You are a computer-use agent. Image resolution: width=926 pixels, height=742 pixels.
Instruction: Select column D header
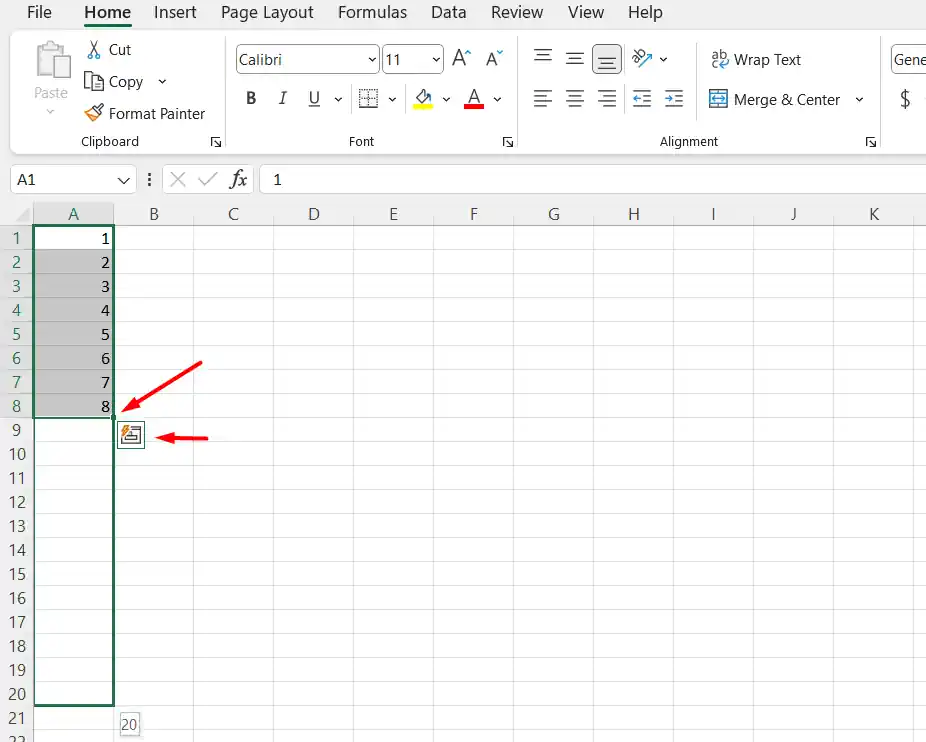click(313, 214)
